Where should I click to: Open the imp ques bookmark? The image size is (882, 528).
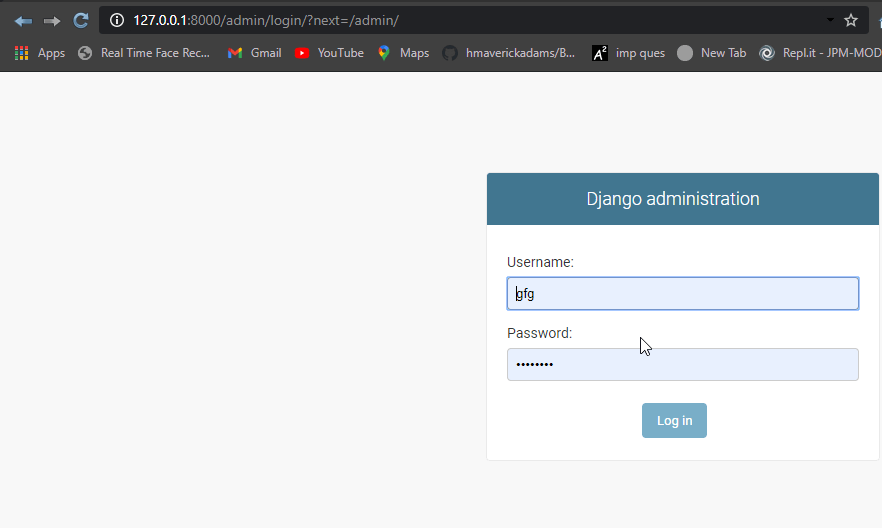(629, 53)
